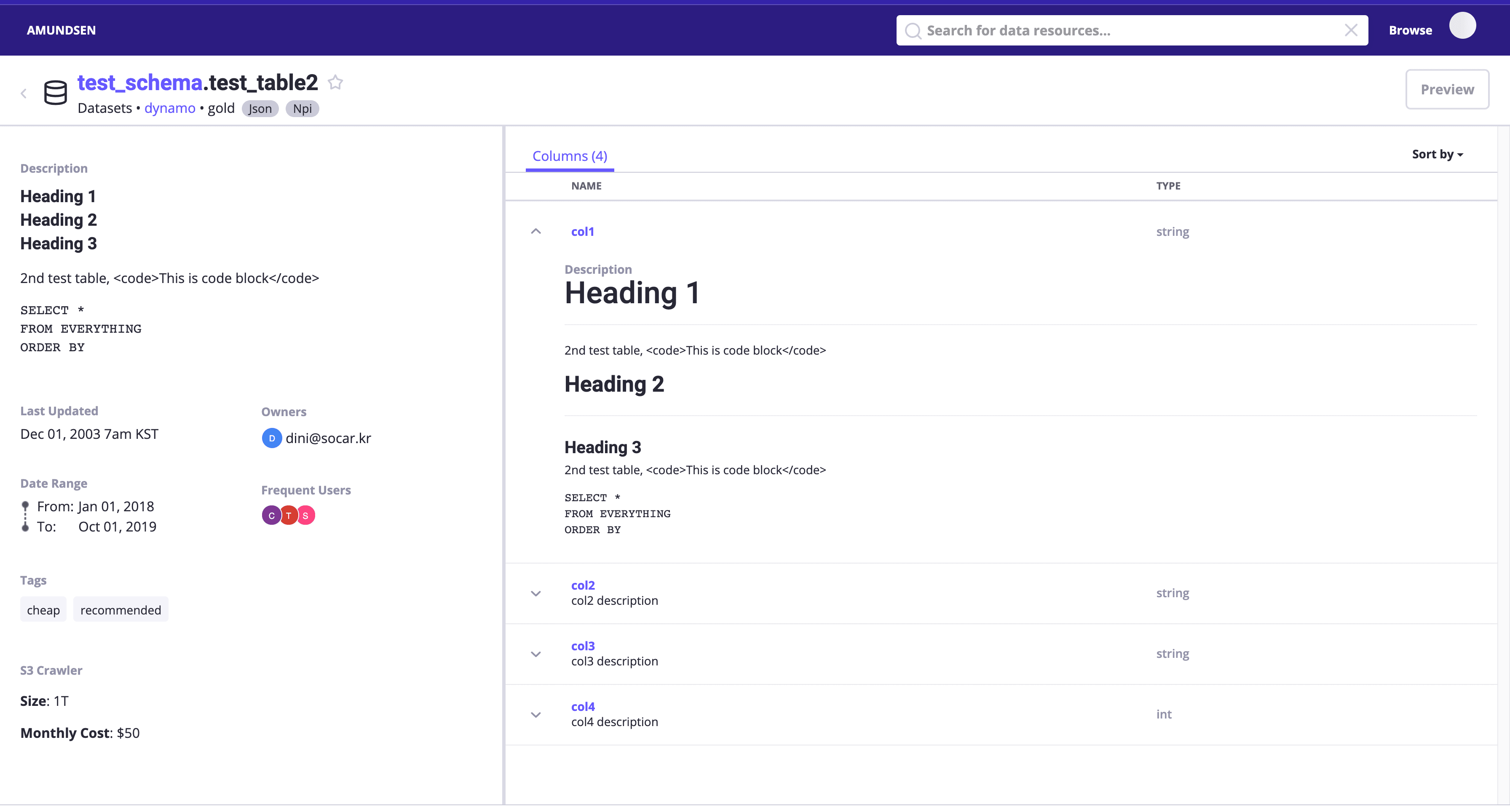Click the back arrow beside the table title
Image resolution: width=1510 pixels, height=812 pixels.
(x=24, y=93)
